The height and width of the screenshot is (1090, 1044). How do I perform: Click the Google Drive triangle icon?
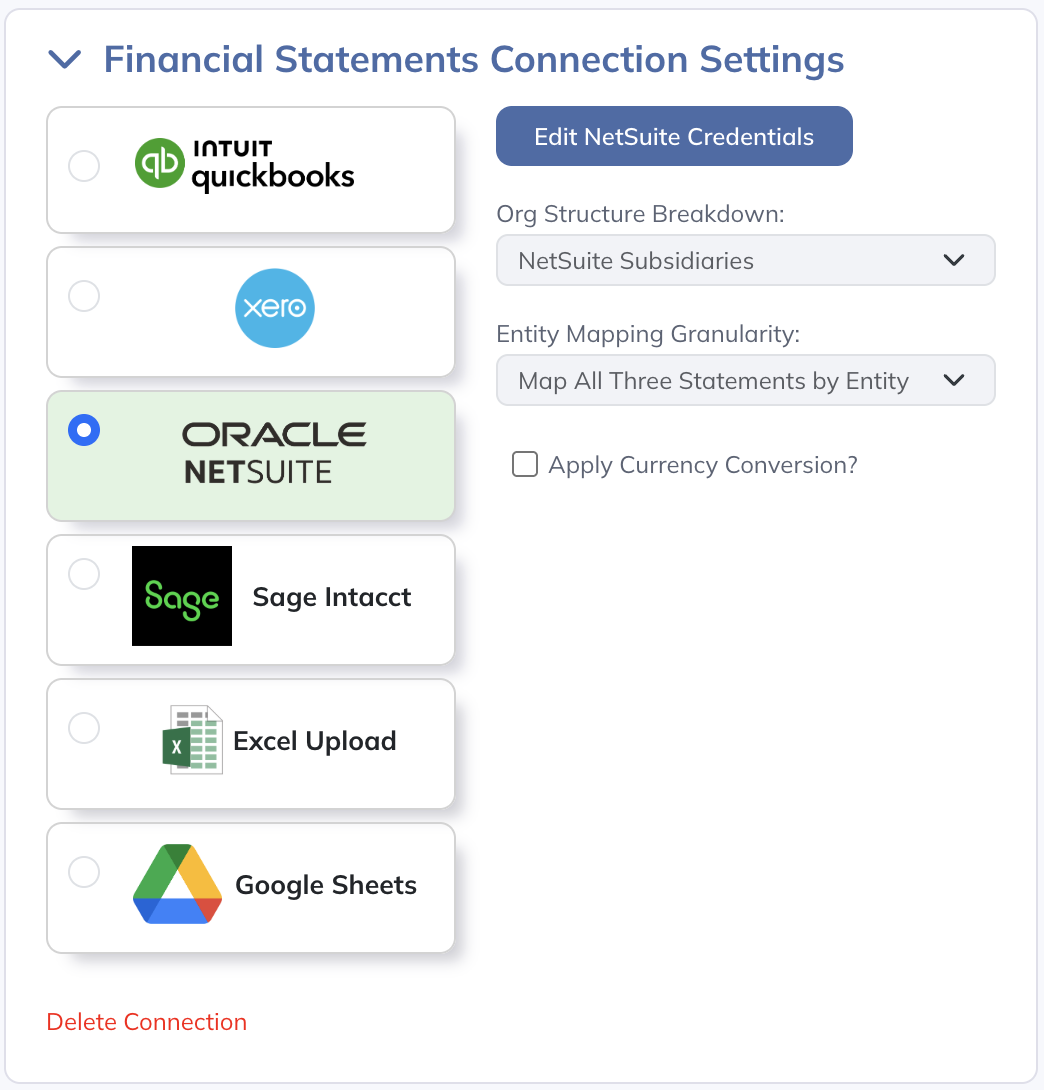click(x=177, y=884)
